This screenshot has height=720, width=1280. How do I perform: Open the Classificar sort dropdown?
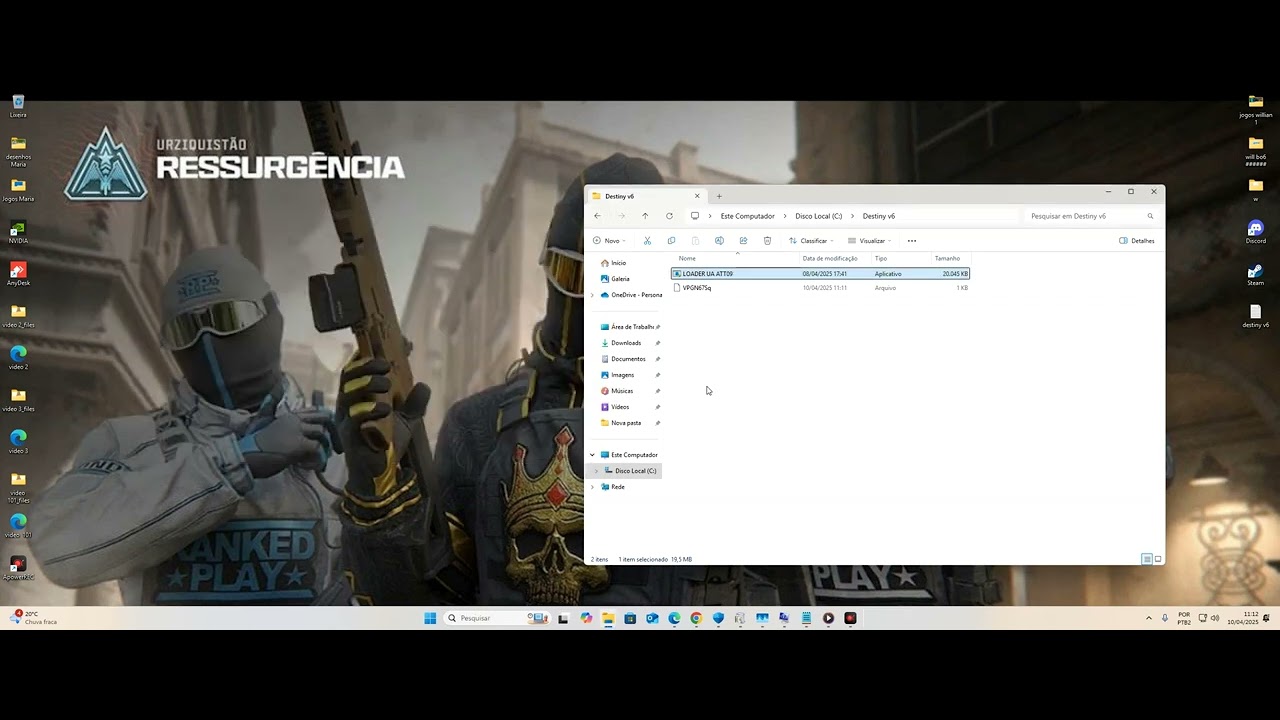click(x=811, y=241)
